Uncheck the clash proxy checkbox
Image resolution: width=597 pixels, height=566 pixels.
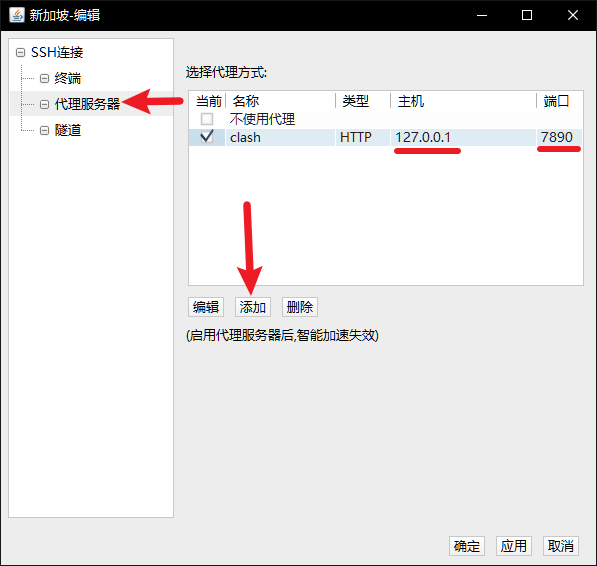(x=207, y=137)
